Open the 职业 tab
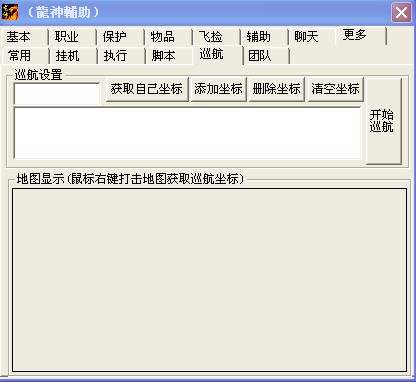 click(x=73, y=37)
